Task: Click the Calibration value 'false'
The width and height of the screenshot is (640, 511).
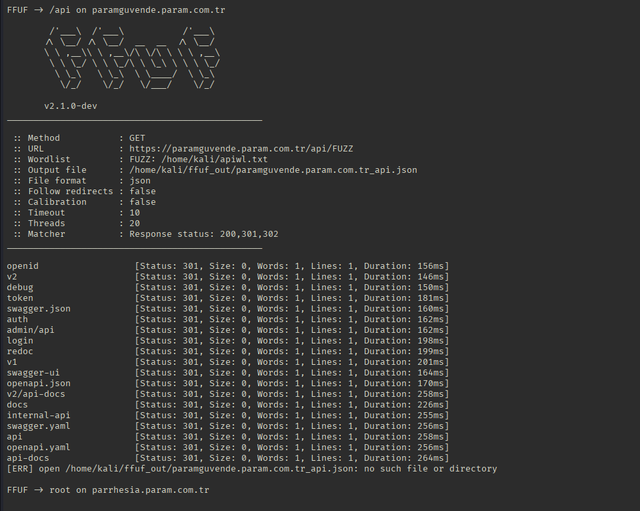Action: (x=142, y=202)
